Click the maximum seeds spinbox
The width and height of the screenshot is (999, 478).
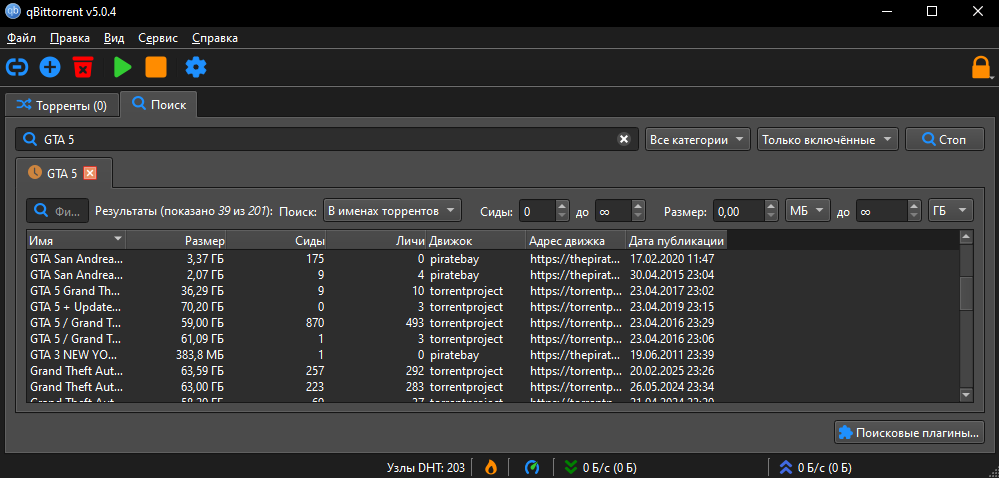click(x=620, y=211)
